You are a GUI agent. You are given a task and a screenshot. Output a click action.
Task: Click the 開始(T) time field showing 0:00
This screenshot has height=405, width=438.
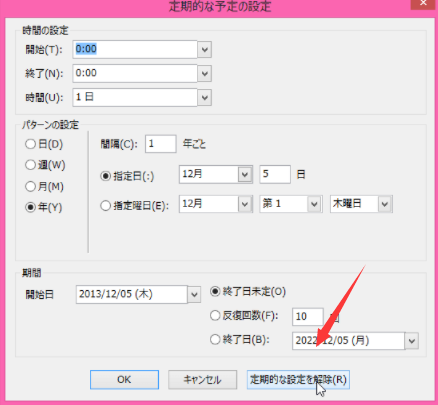click(x=135, y=49)
